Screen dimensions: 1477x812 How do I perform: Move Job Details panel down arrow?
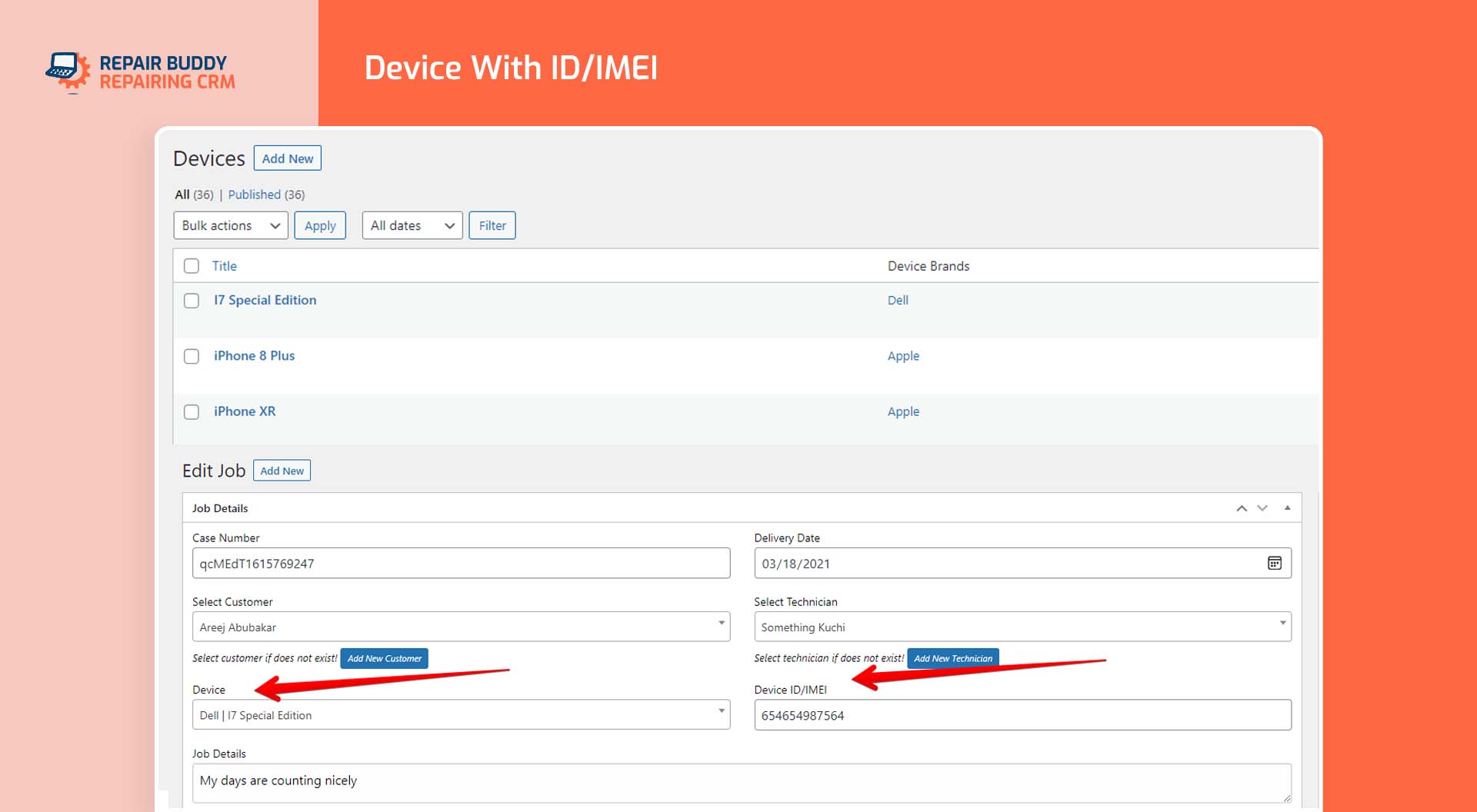(x=1262, y=508)
